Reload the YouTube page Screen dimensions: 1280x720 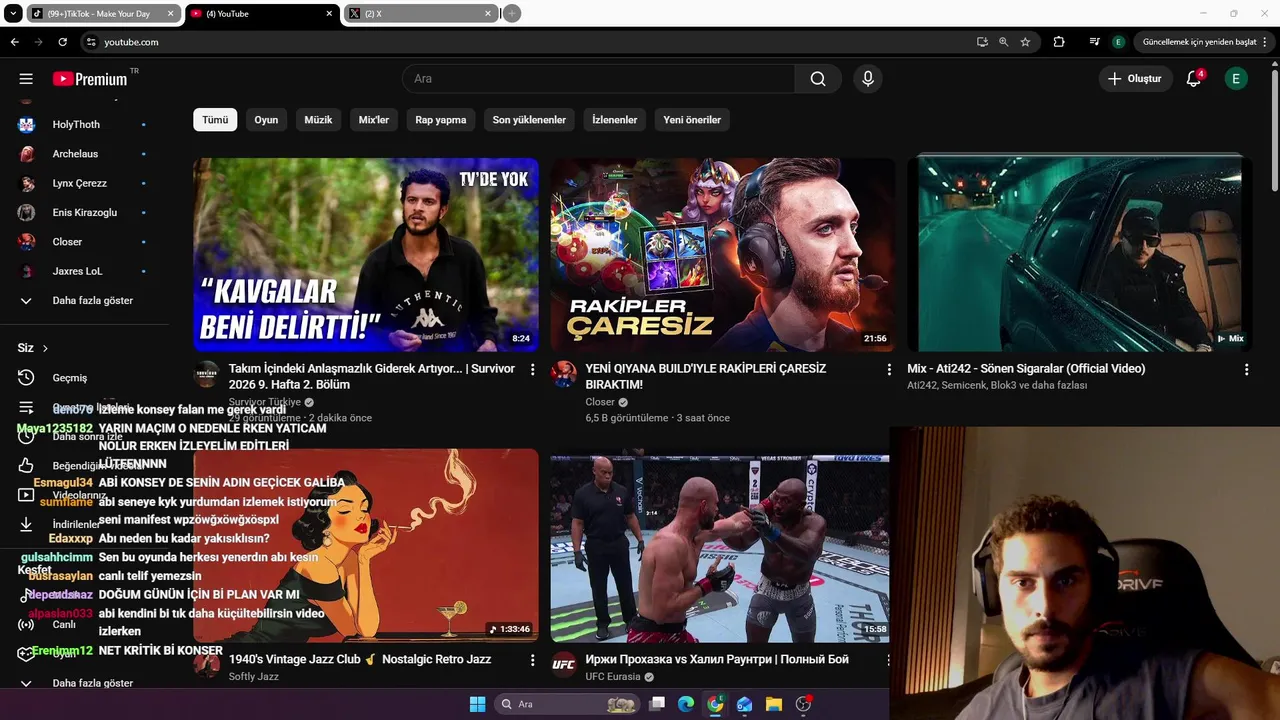pos(62,42)
